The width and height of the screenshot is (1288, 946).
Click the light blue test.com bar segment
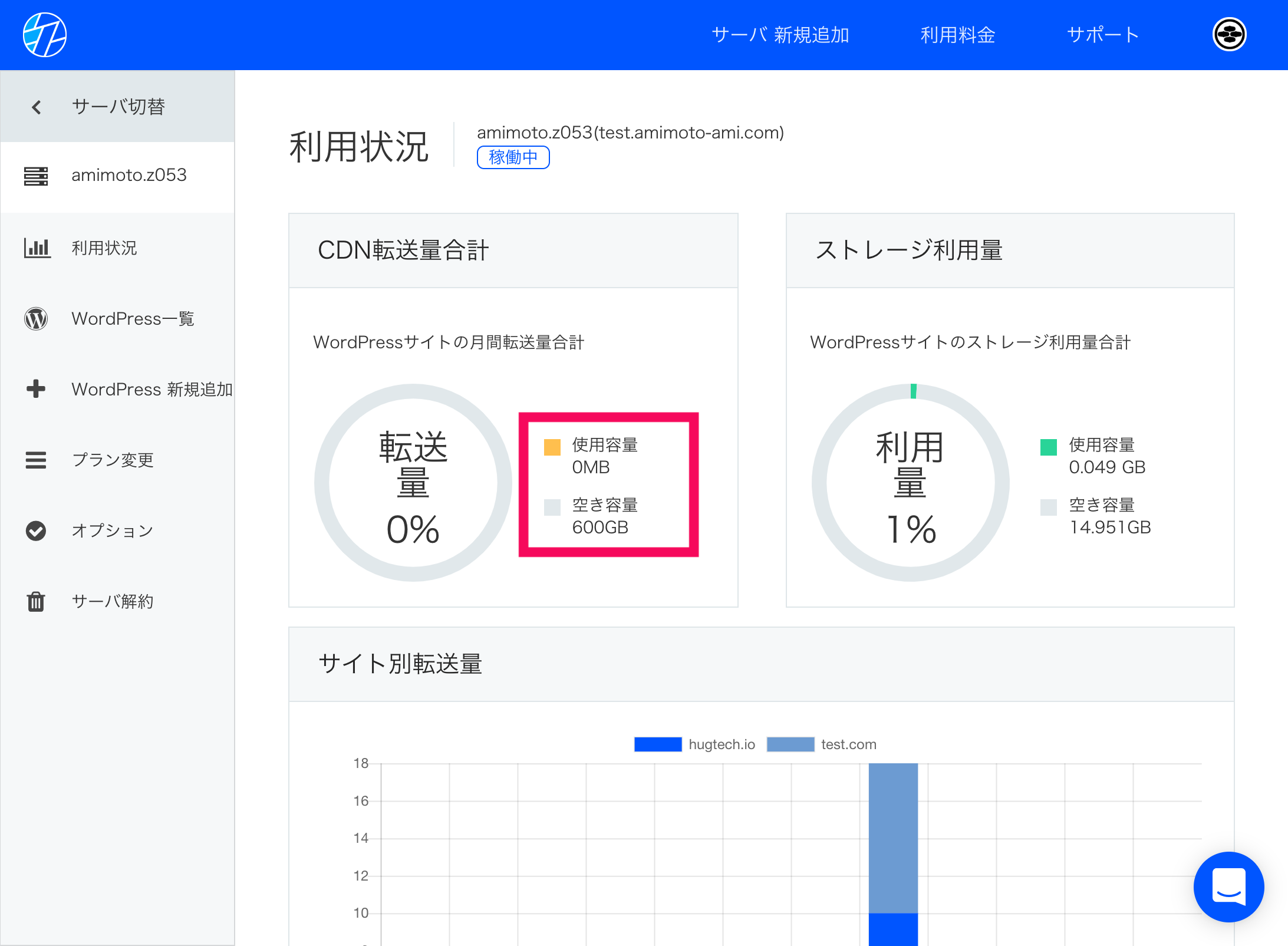tap(893, 838)
